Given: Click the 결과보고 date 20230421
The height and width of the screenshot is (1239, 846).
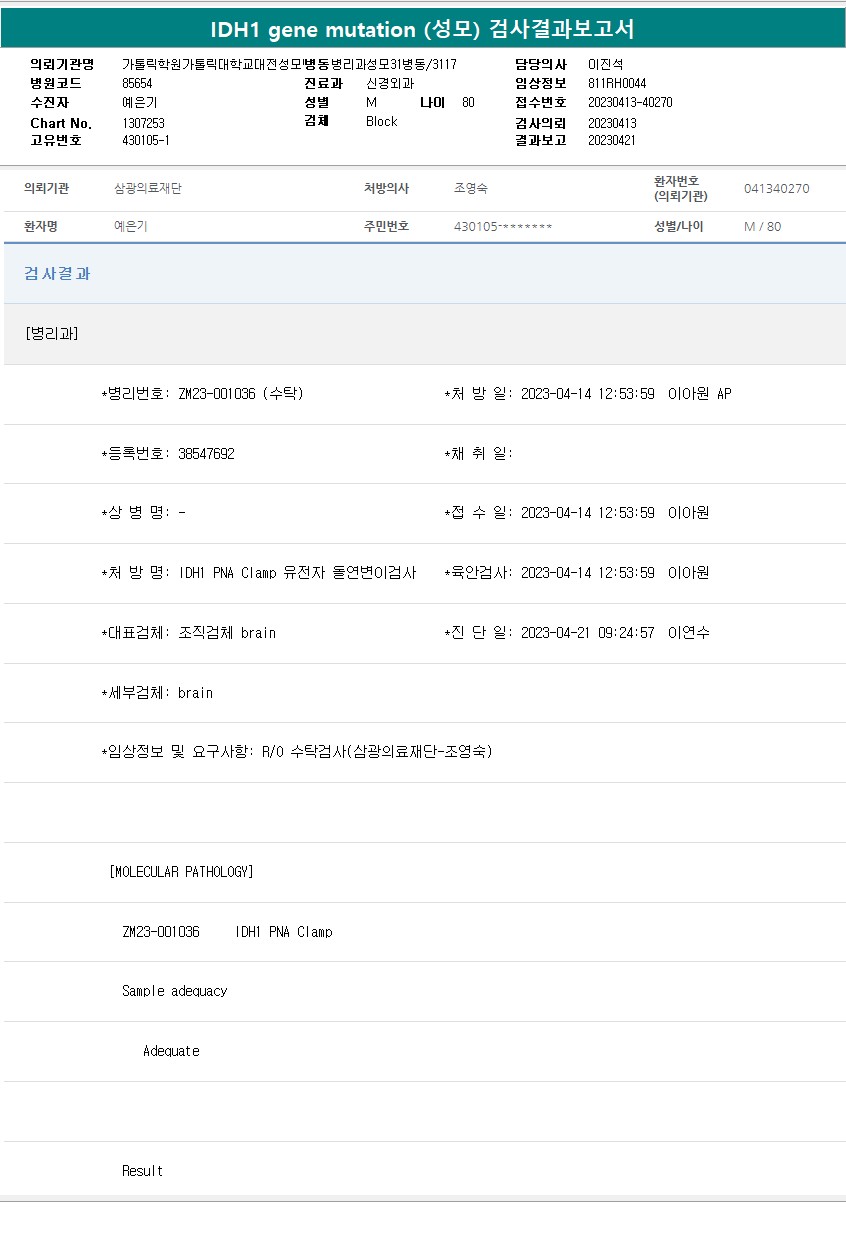Looking at the screenshot, I should click(612, 140).
